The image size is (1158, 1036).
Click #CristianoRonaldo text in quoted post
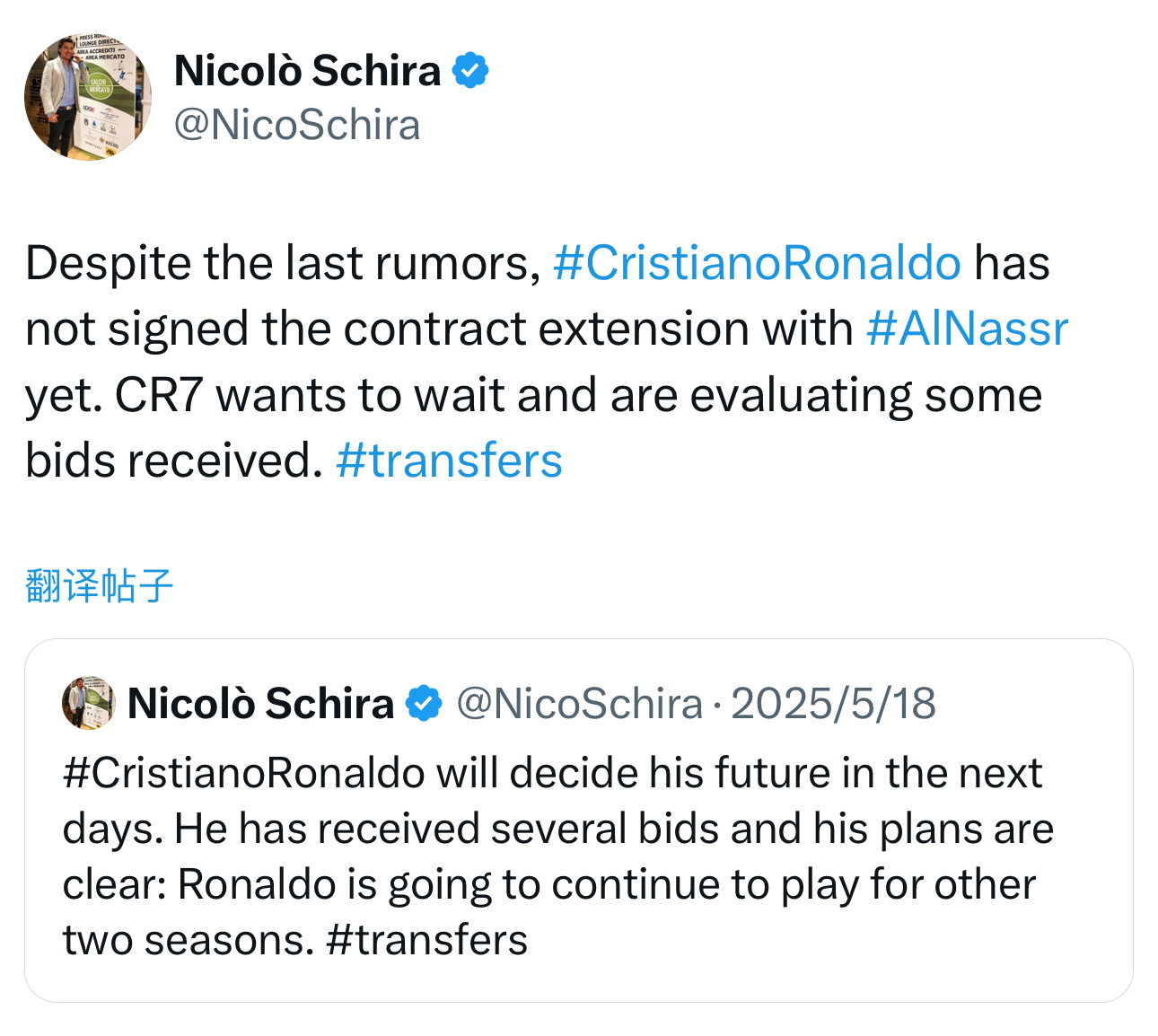243,773
